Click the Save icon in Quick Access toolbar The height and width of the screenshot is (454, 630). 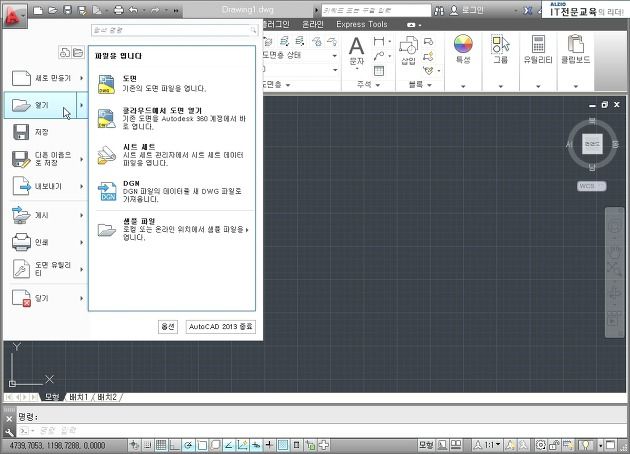pyautogui.click(x=68, y=10)
